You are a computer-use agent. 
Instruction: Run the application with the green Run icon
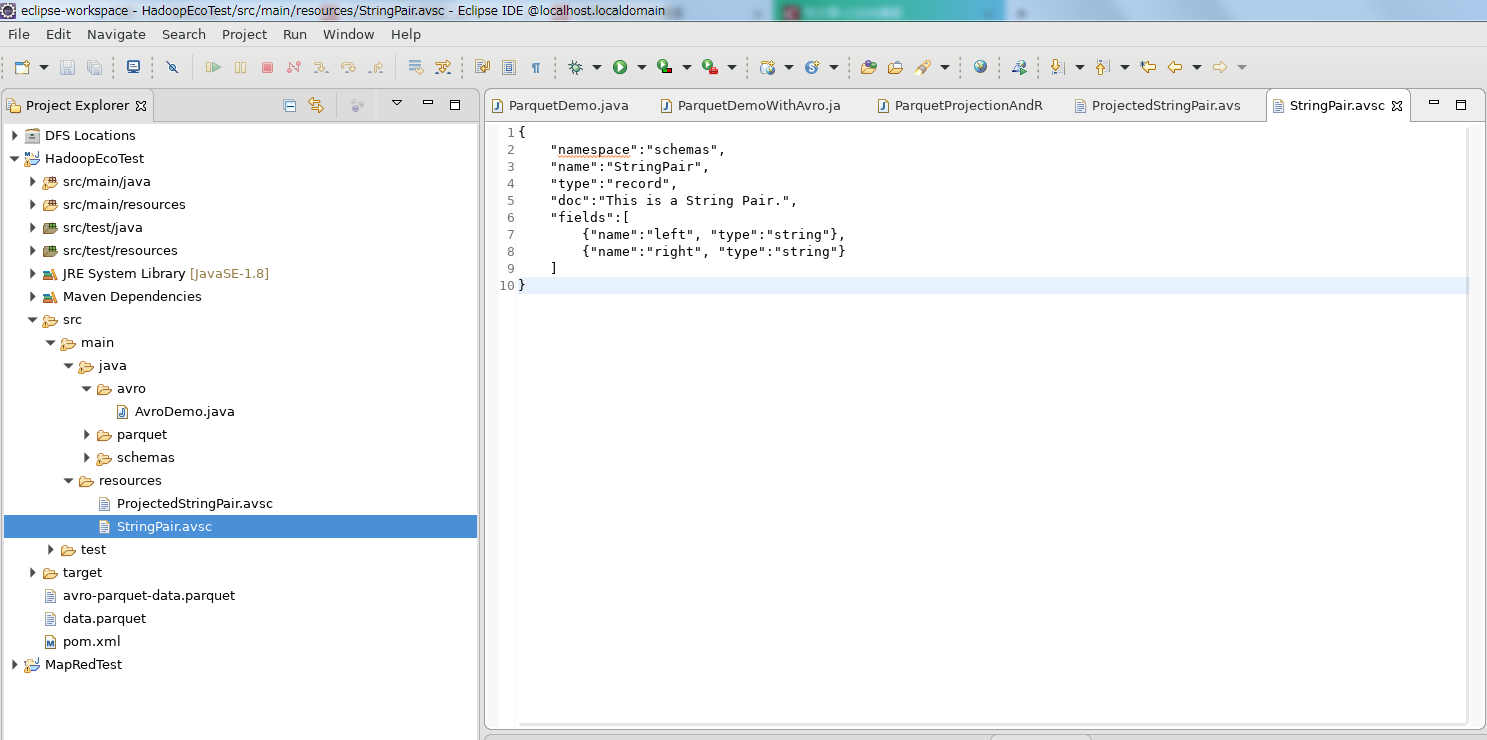click(621, 67)
